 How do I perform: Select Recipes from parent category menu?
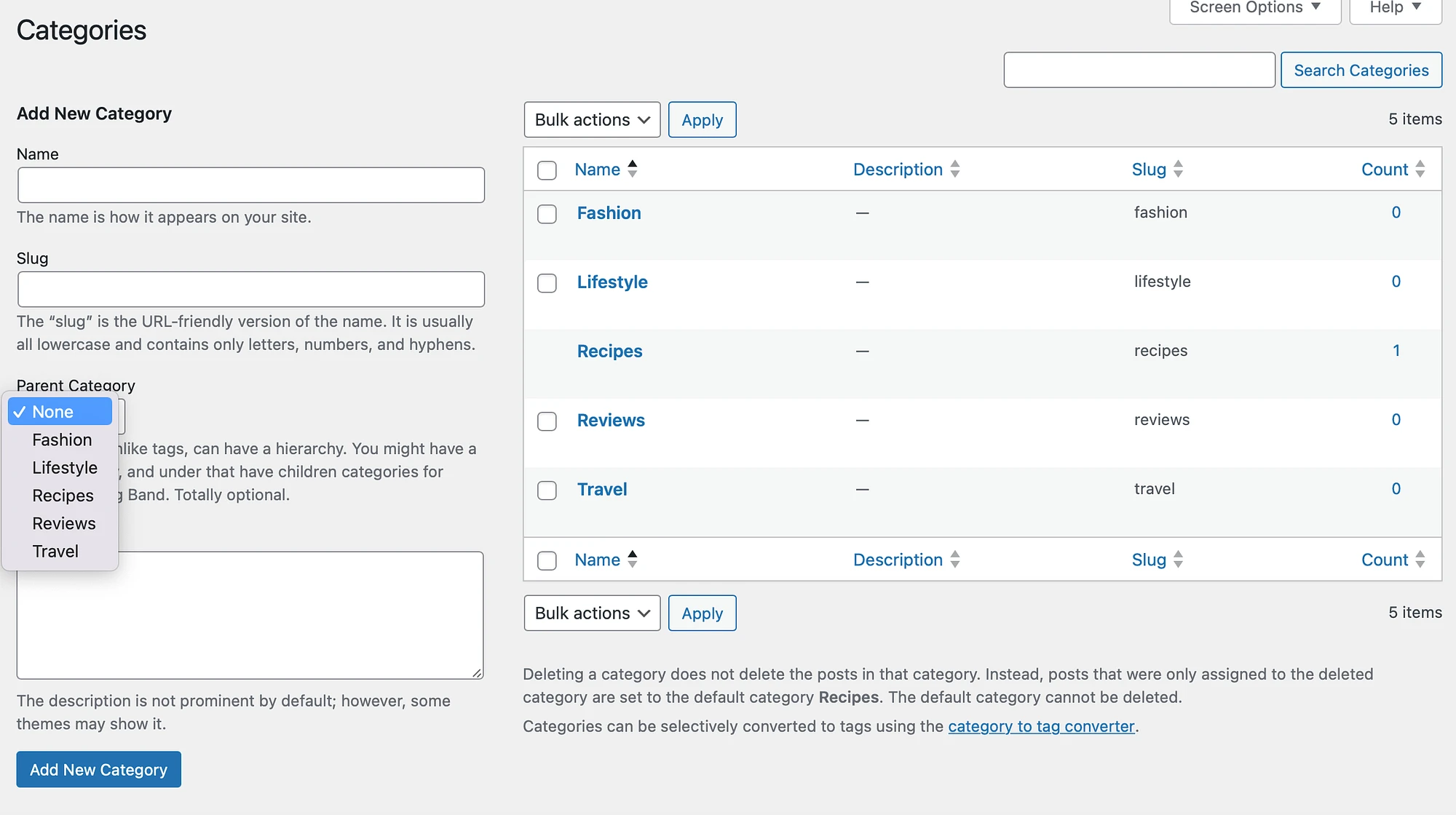(63, 495)
